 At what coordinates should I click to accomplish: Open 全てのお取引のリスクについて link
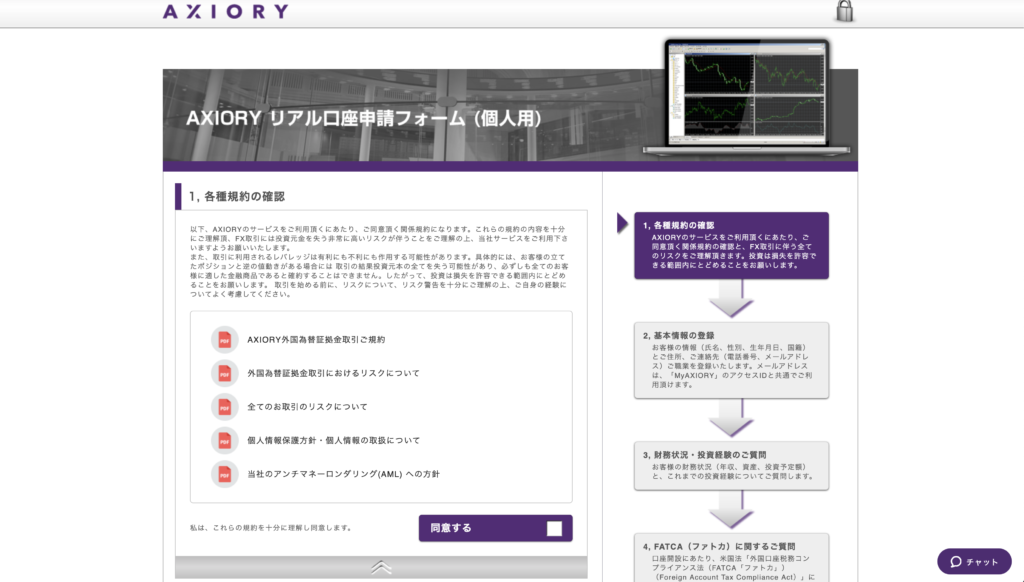click(307, 407)
